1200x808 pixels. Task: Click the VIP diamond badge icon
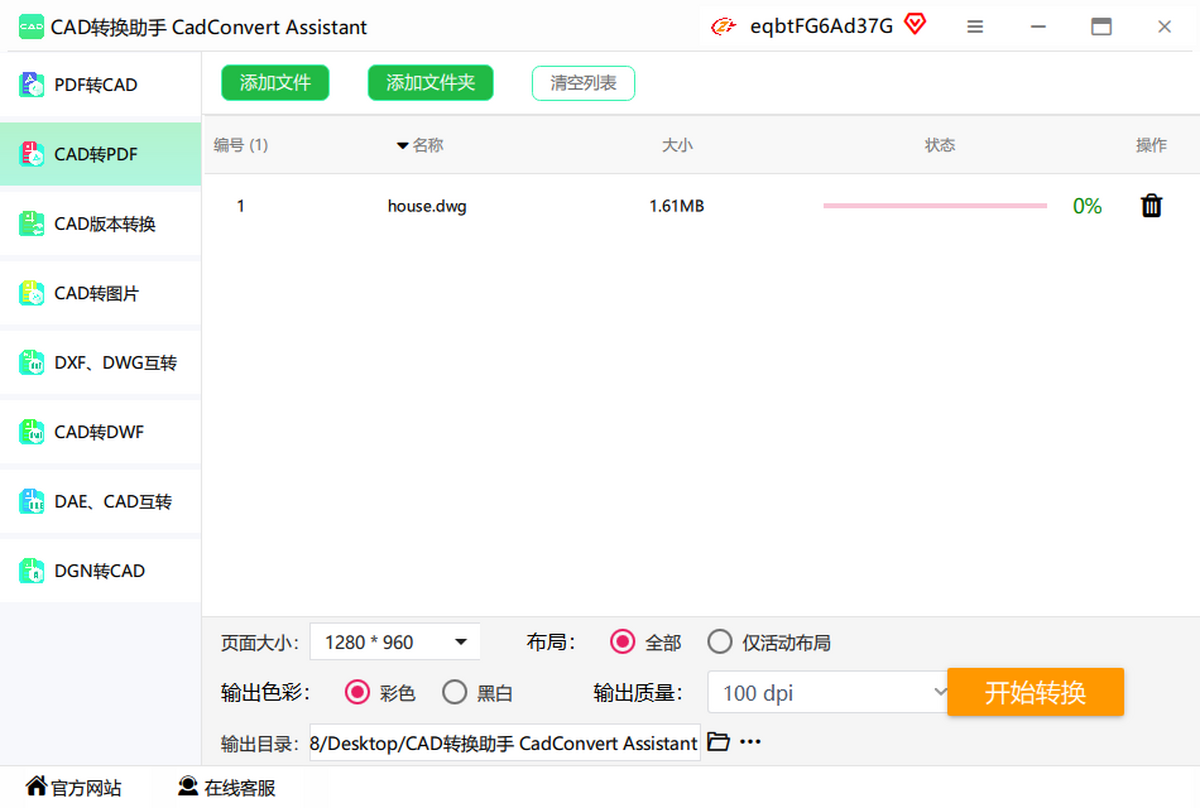pos(914,25)
